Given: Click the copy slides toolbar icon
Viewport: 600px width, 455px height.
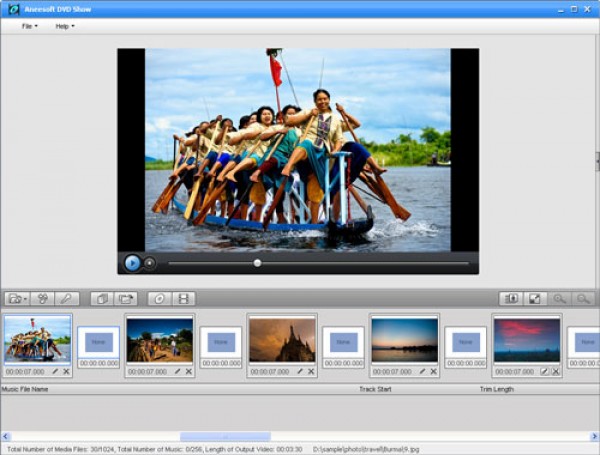Looking at the screenshot, I should [100, 298].
